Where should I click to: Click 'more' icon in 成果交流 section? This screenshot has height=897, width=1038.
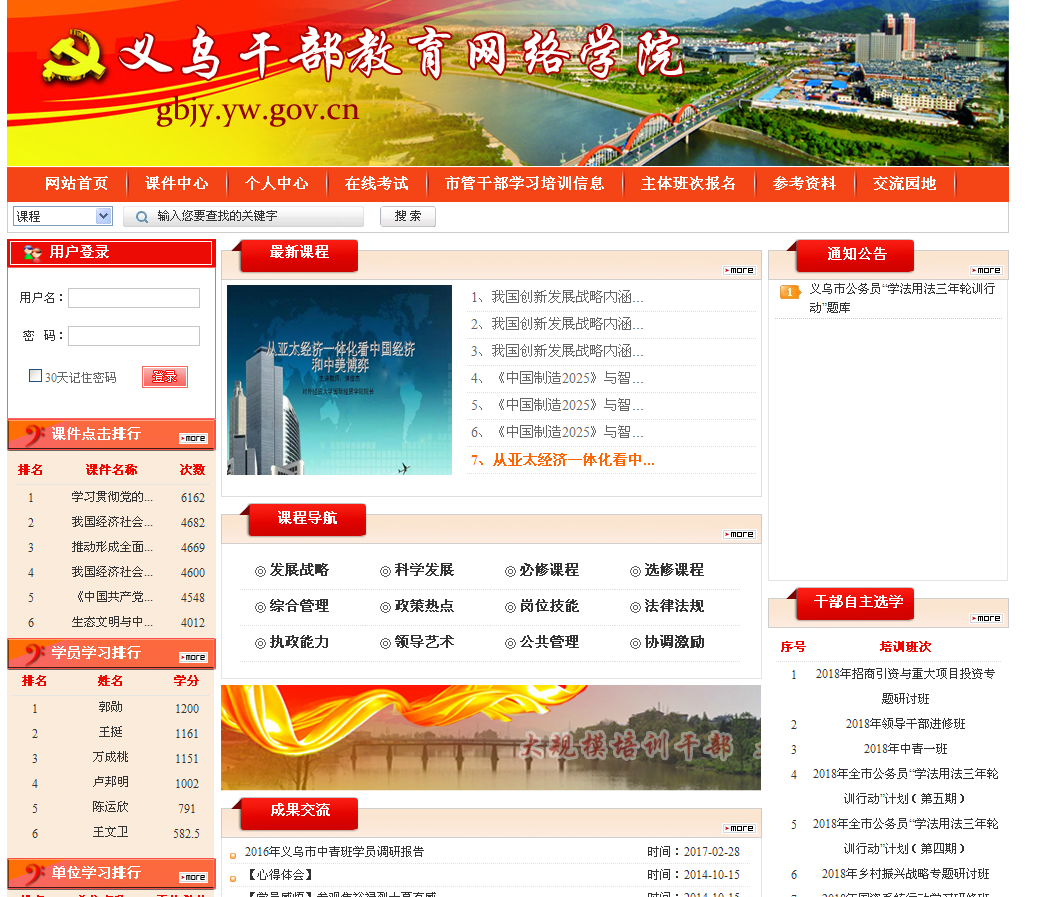(x=739, y=828)
